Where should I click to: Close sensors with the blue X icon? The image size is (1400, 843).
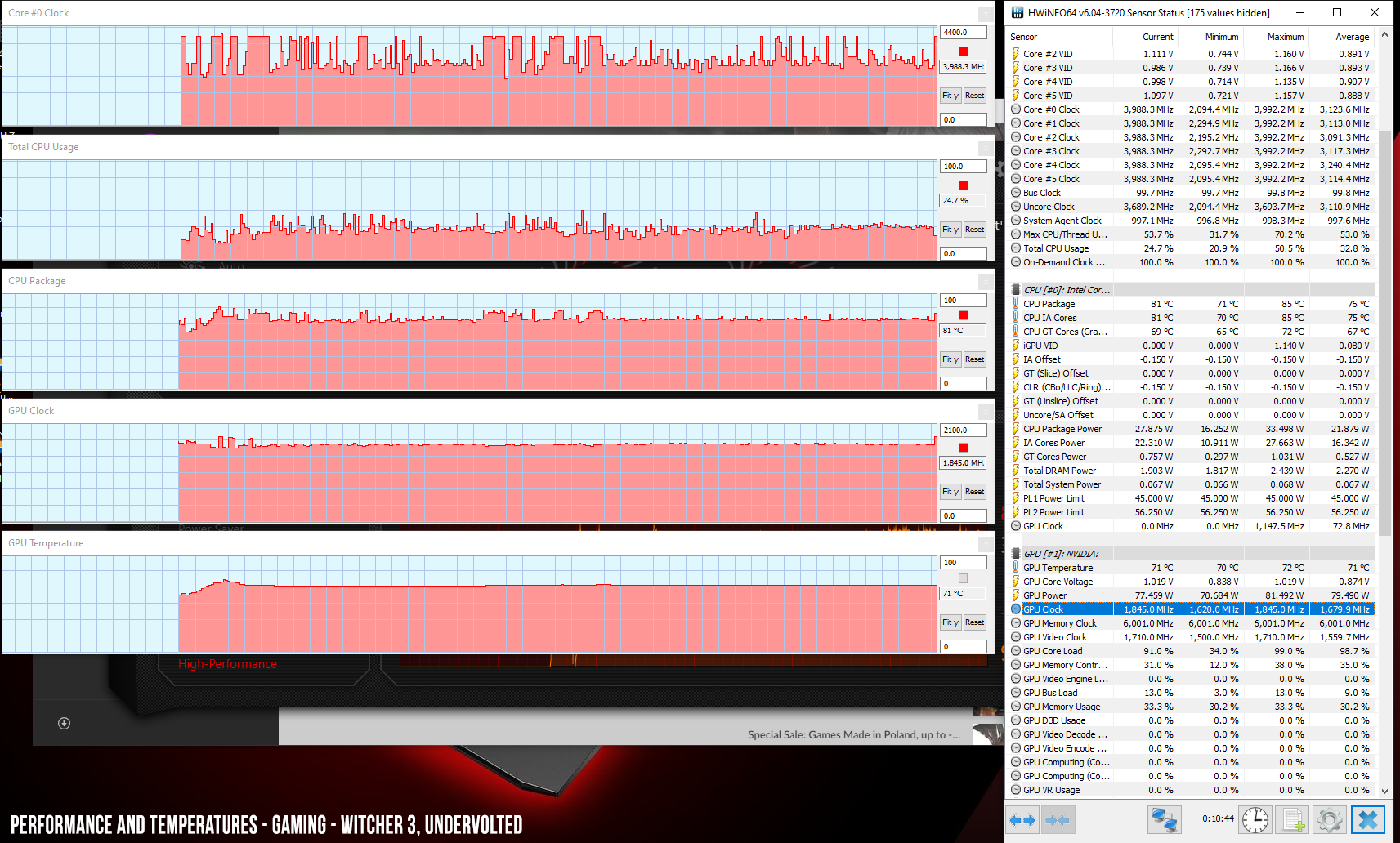tap(1368, 819)
